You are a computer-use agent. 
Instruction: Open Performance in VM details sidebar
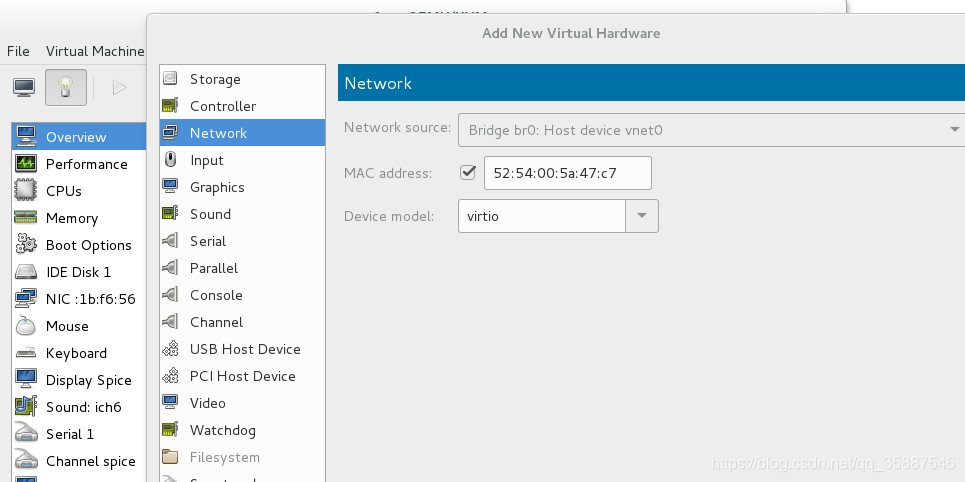pos(79,164)
